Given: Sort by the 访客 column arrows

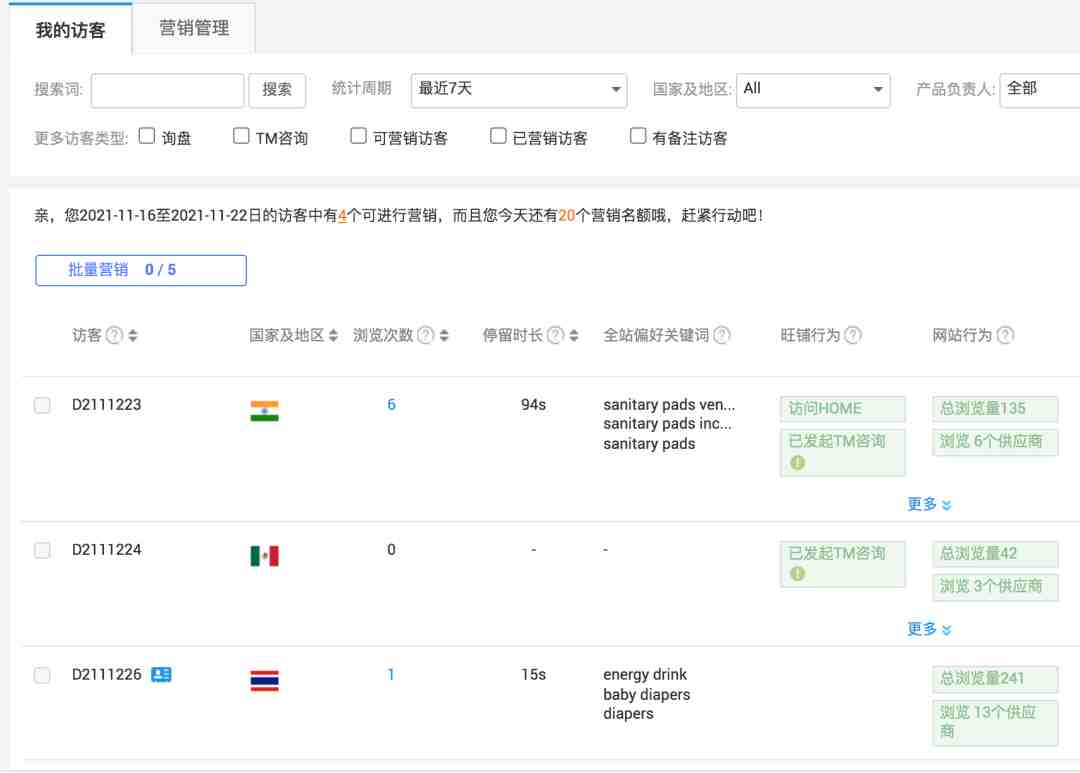Looking at the screenshot, I should [x=133, y=336].
